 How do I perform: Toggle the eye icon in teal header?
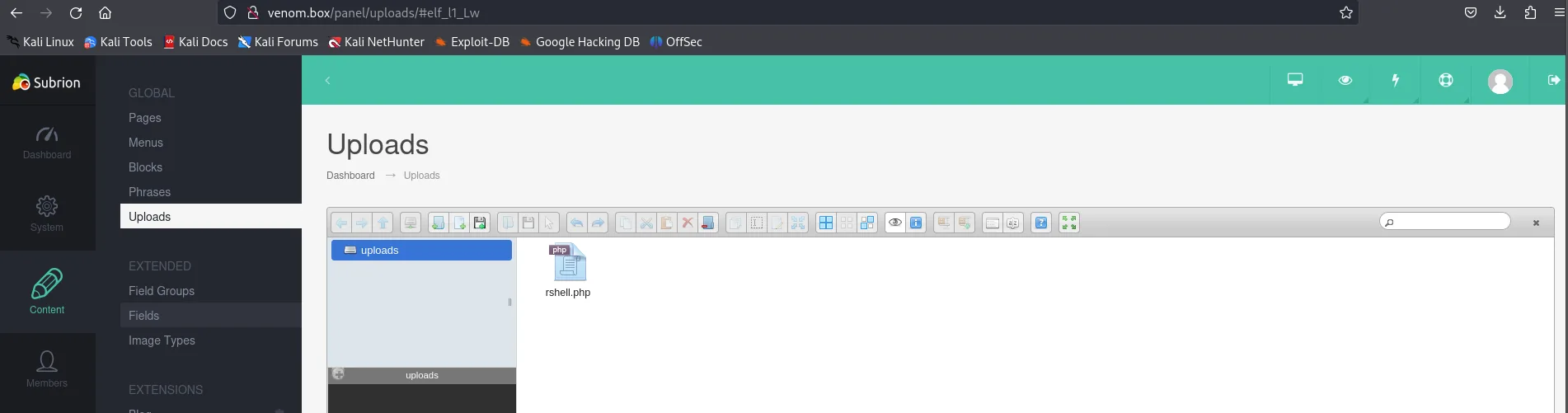[1345, 80]
